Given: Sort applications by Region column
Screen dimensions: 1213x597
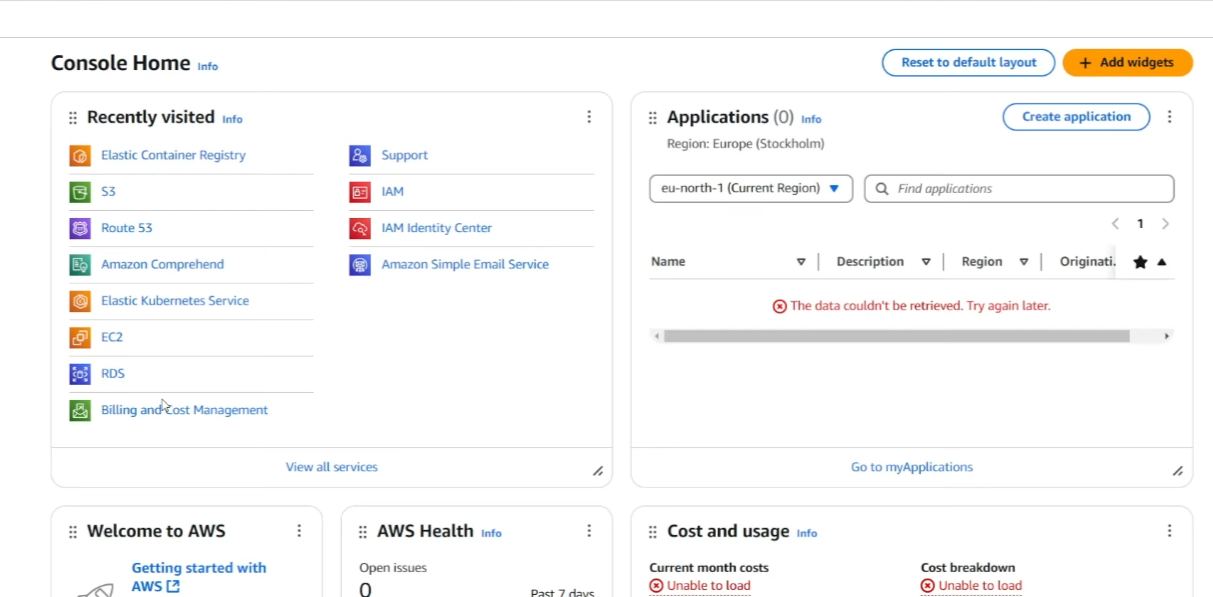Looking at the screenshot, I should [x=1024, y=262].
